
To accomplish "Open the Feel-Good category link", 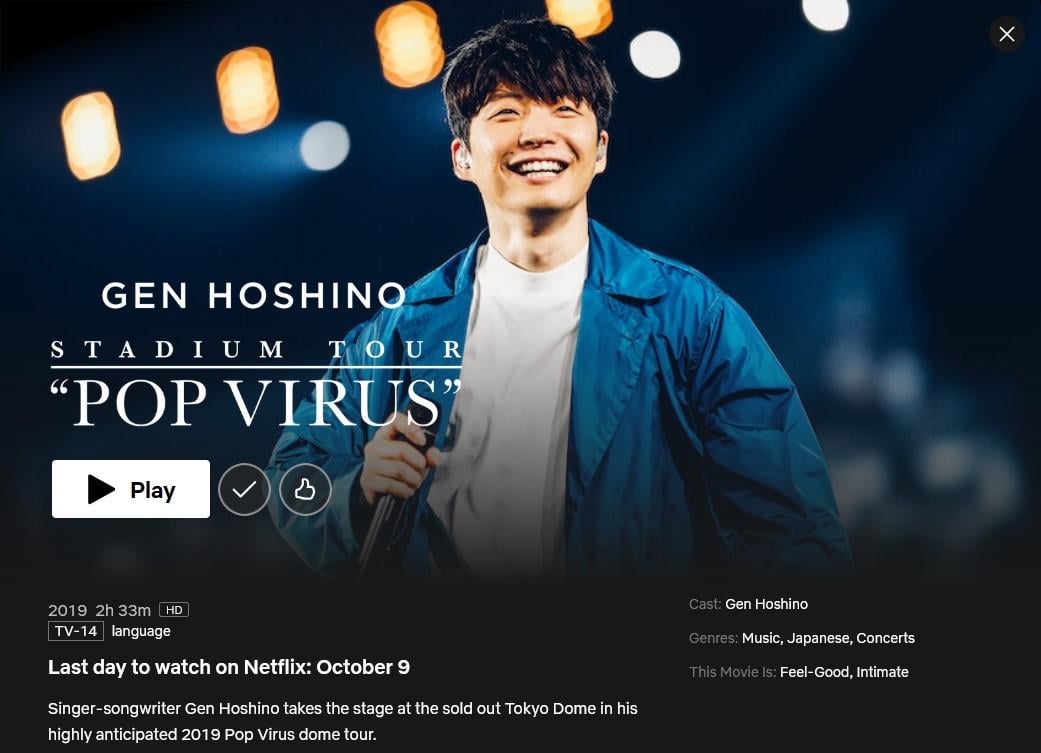I will [815, 672].
